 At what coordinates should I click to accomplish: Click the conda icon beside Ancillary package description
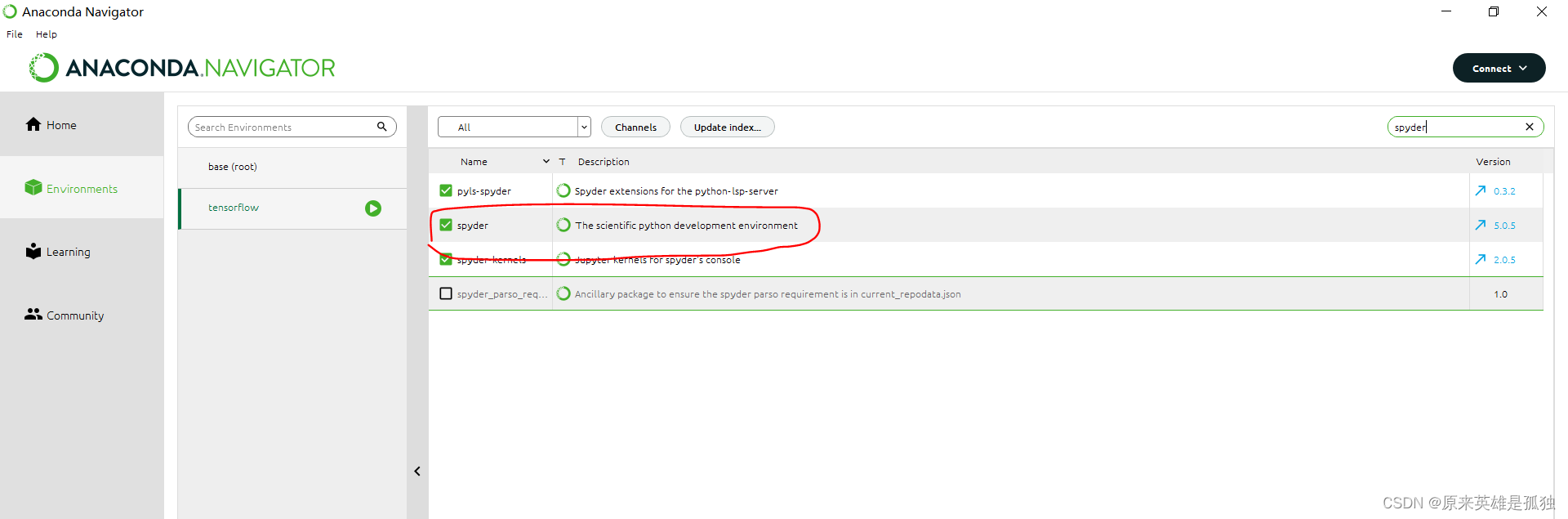click(563, 293)
